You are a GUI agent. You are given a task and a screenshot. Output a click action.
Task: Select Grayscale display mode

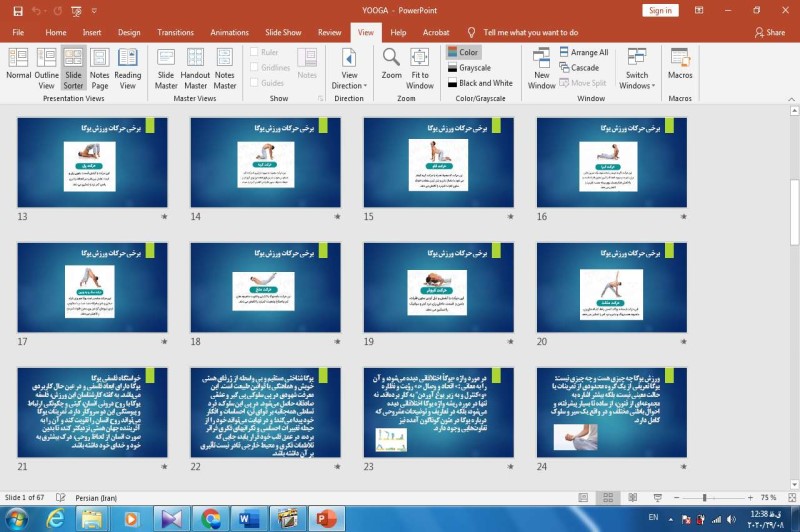tap(474, 68)
